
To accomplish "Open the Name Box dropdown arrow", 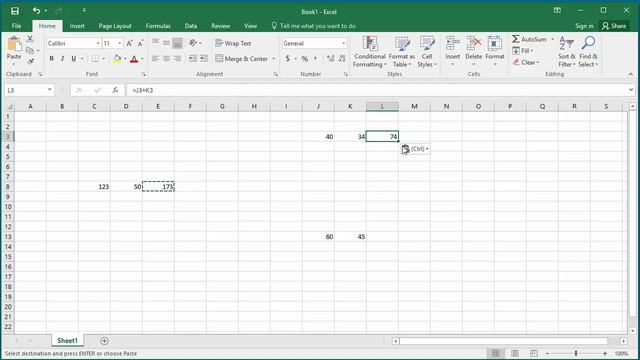I will (x=49, y=90).
